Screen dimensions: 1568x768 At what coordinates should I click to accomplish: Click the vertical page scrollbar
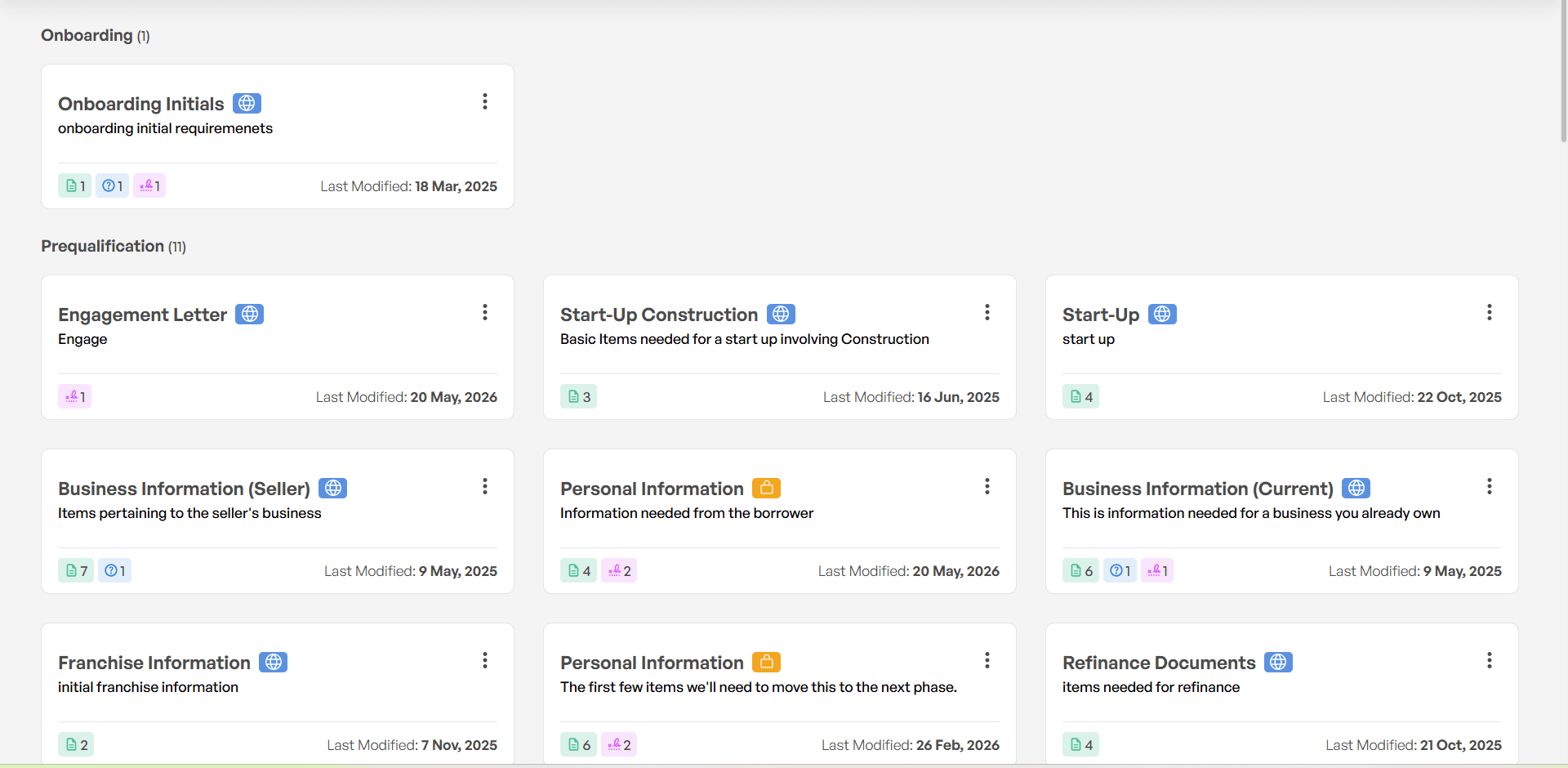(x=1564, y=74)
